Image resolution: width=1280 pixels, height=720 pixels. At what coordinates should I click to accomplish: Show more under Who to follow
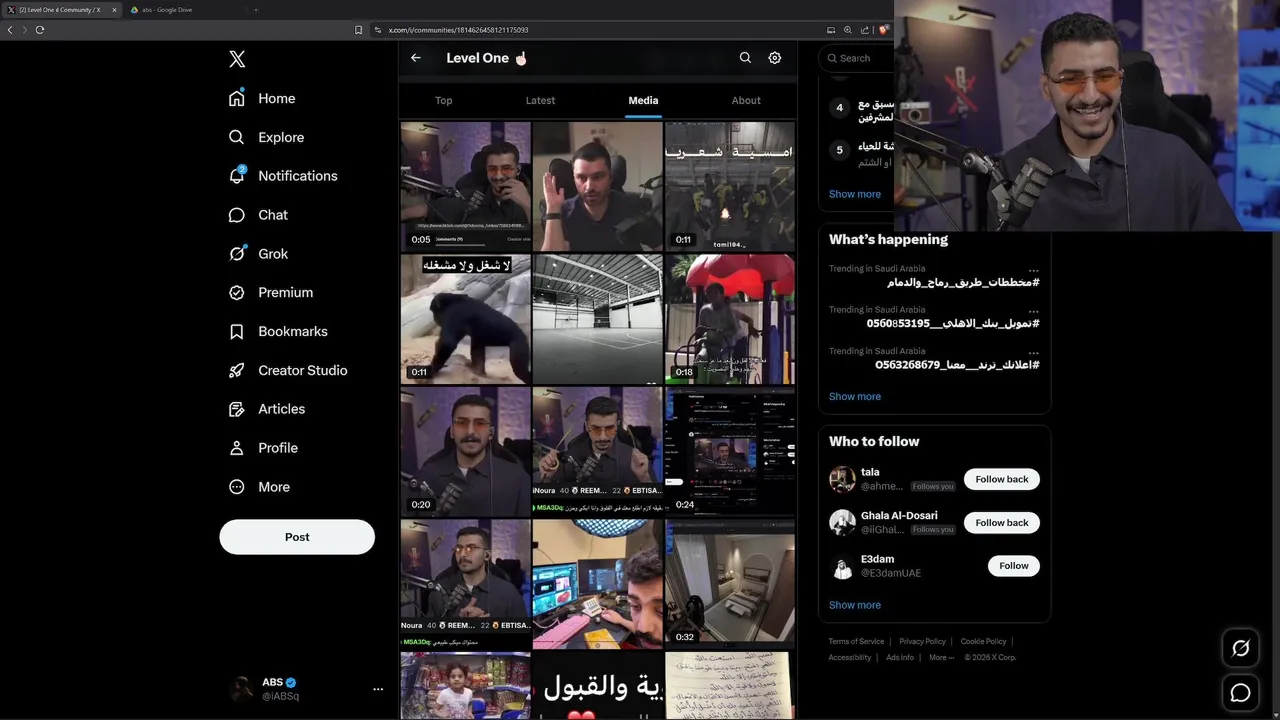[855, 605]
